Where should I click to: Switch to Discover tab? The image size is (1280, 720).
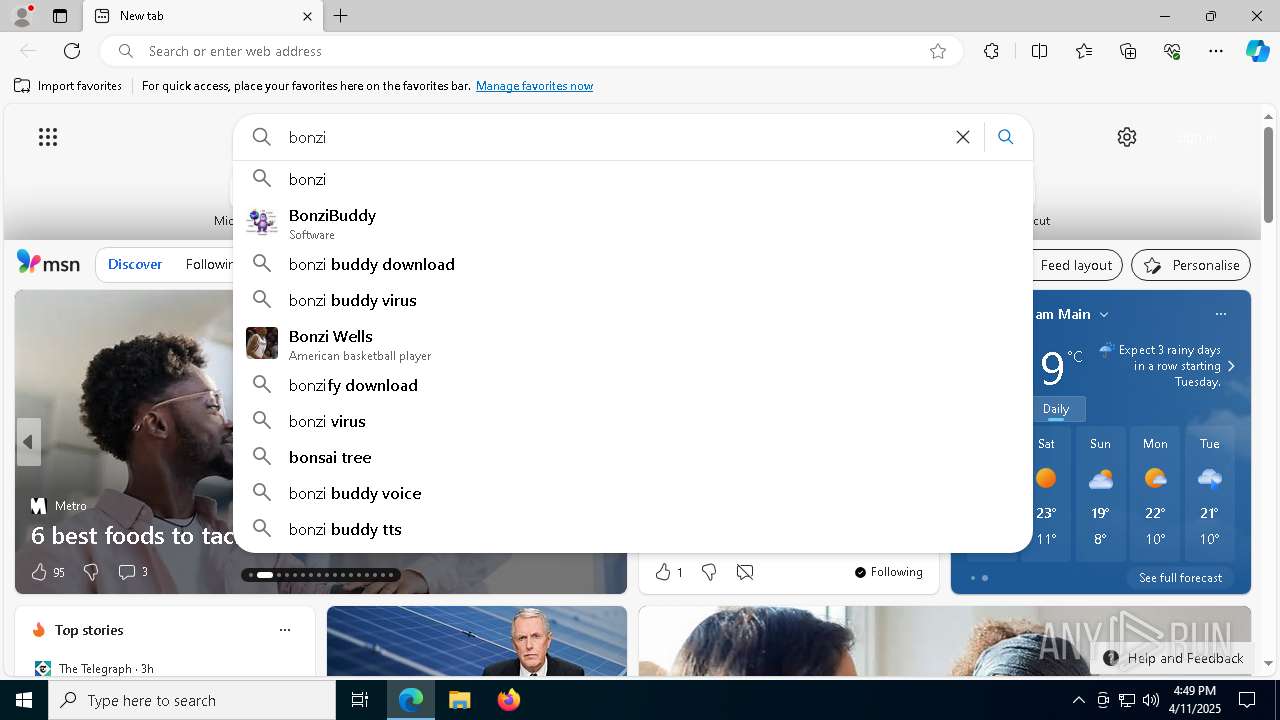click(135, 264)
